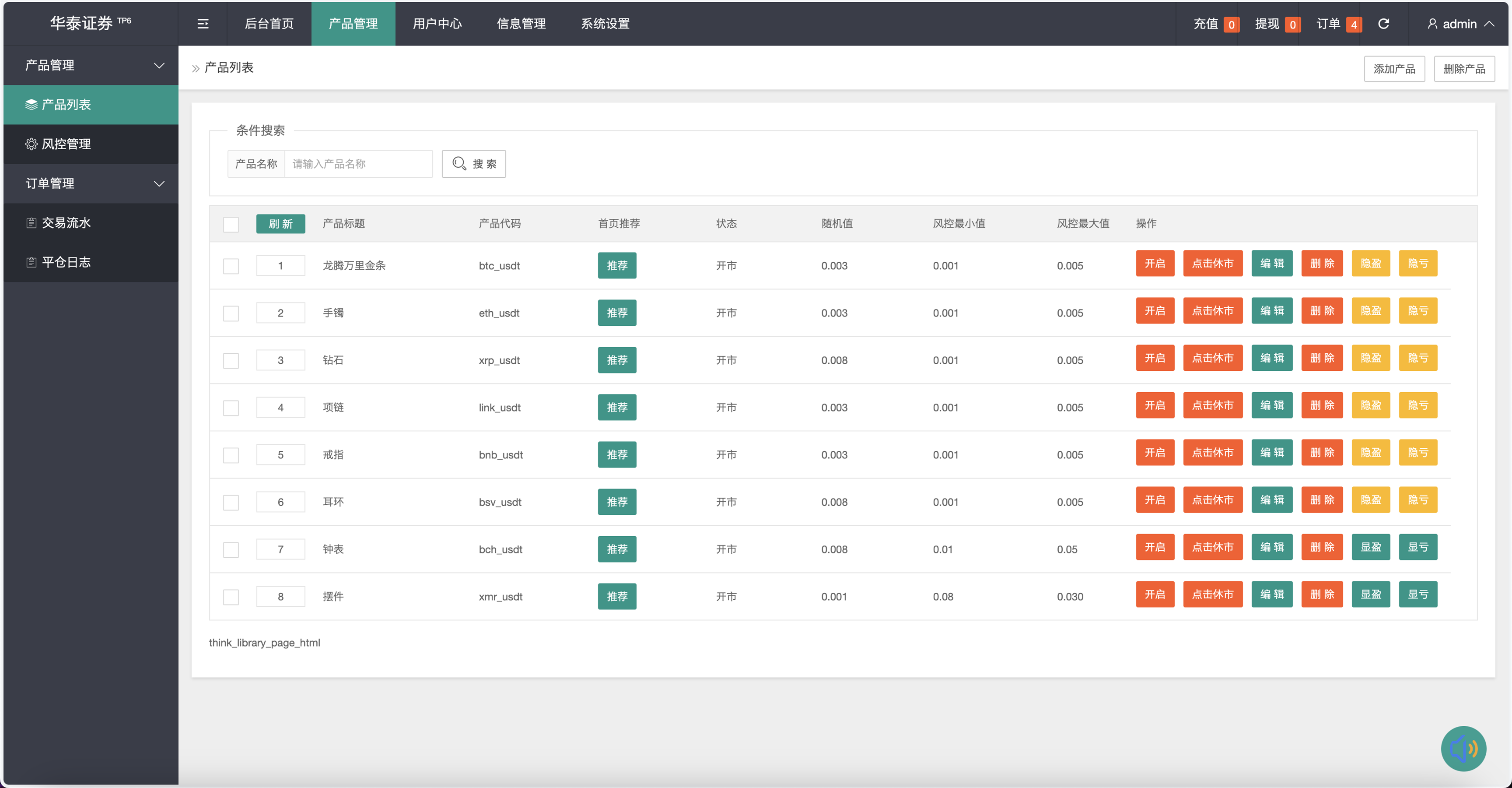1512x788 pixels.
Task: Click the document icon beside 交易流水
Action: pyautogui.click(x=31, y=222)
